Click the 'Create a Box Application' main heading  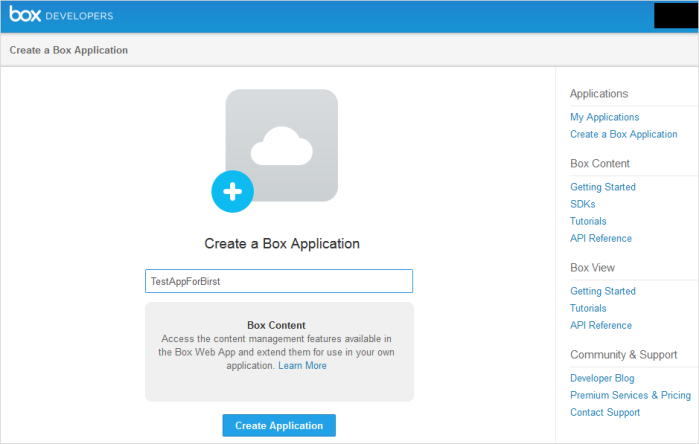pos(282,243)
